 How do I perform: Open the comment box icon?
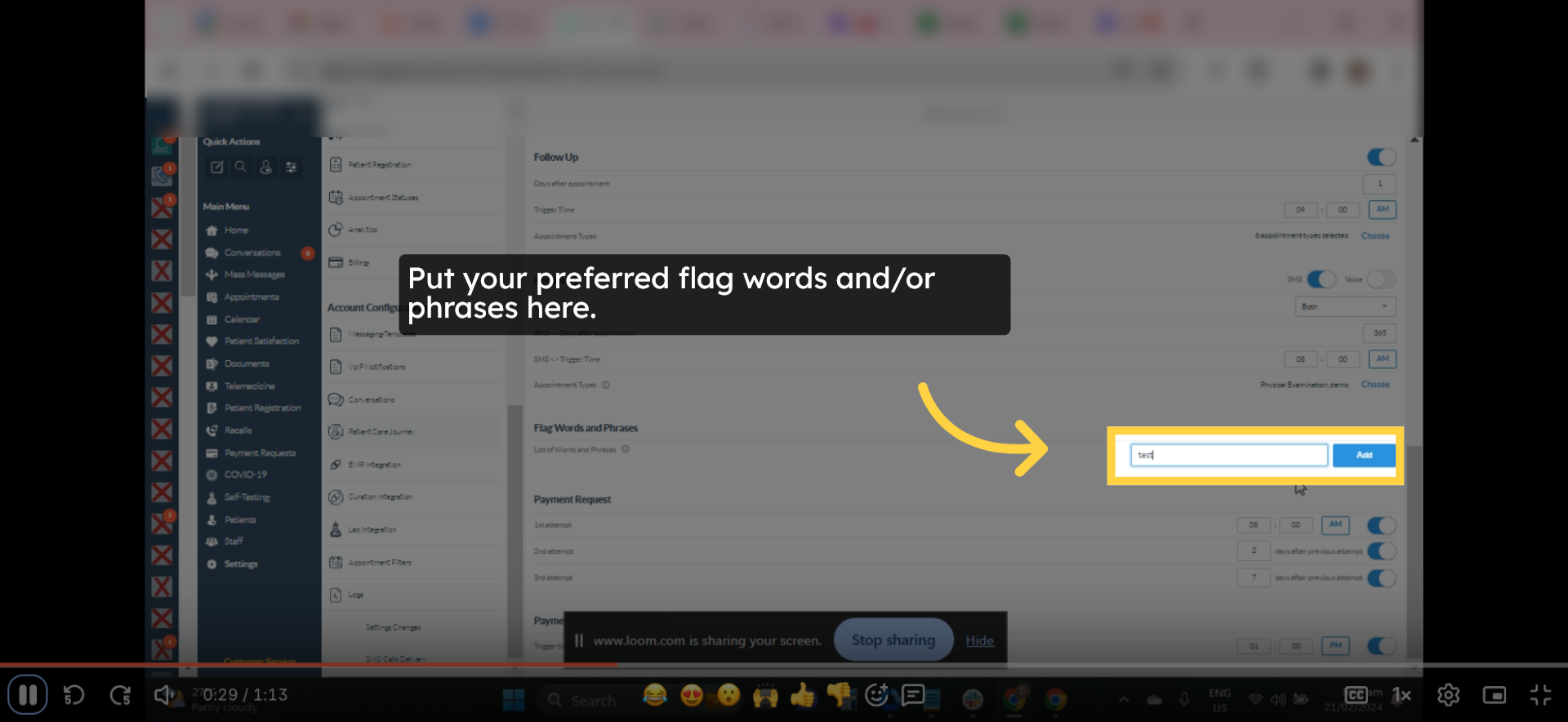(x=913, y=695)
